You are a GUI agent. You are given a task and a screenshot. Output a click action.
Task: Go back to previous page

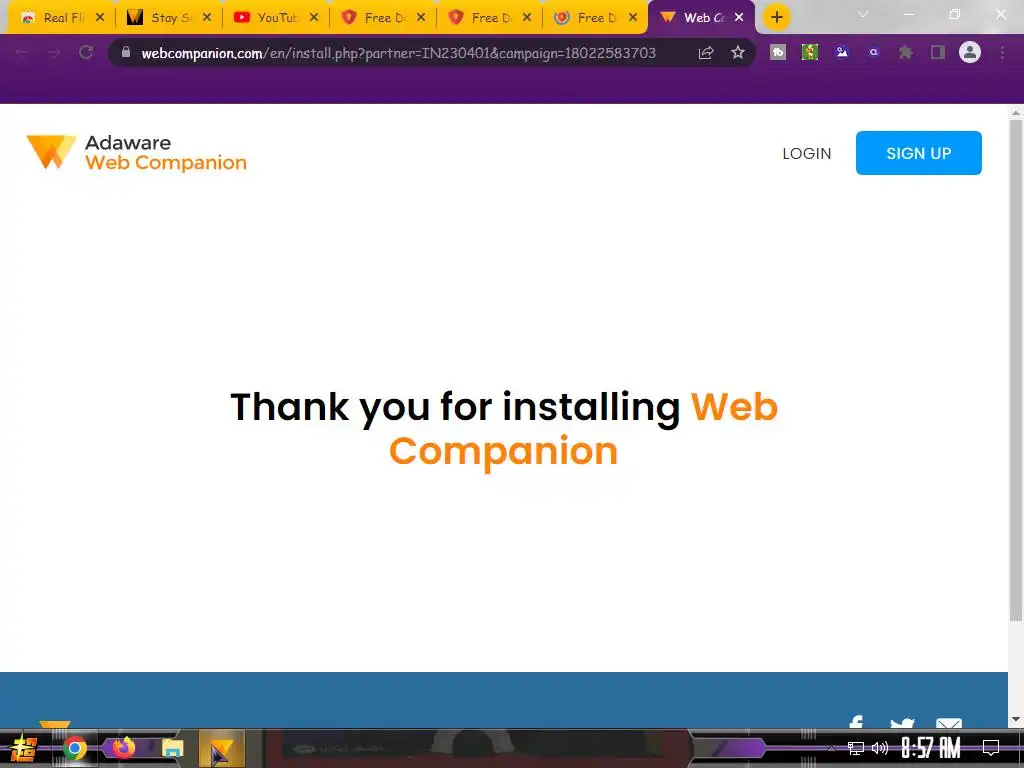coord(22,52)
